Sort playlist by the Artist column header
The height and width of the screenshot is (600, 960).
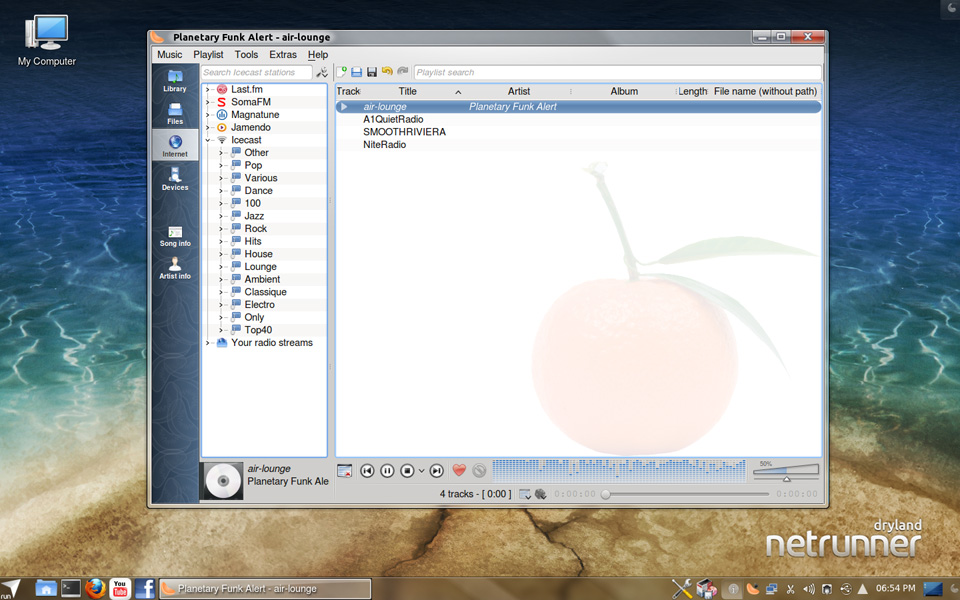518,91
